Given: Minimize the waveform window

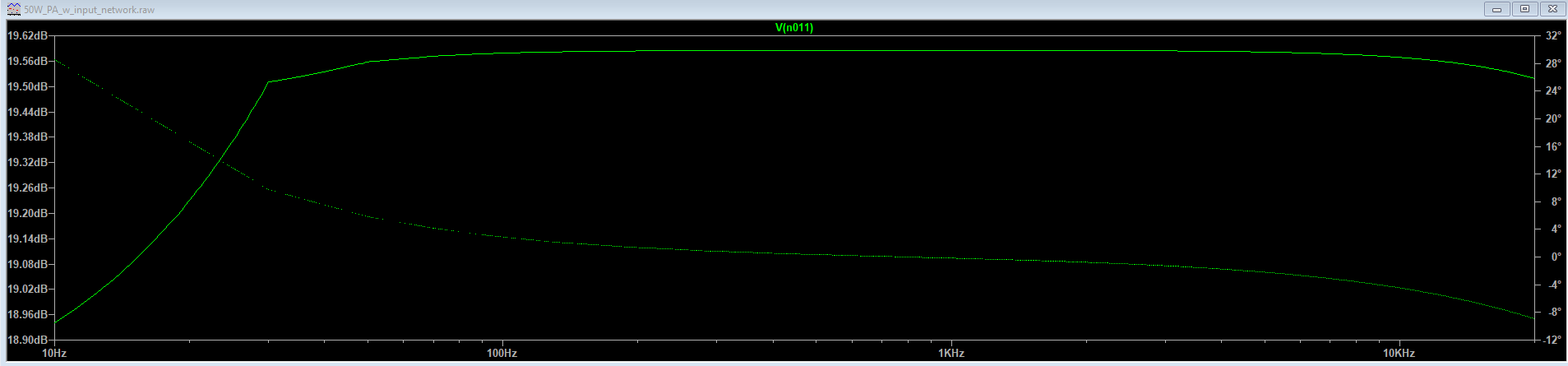Looking at the screenshot, I should (x=1496, y=9).
